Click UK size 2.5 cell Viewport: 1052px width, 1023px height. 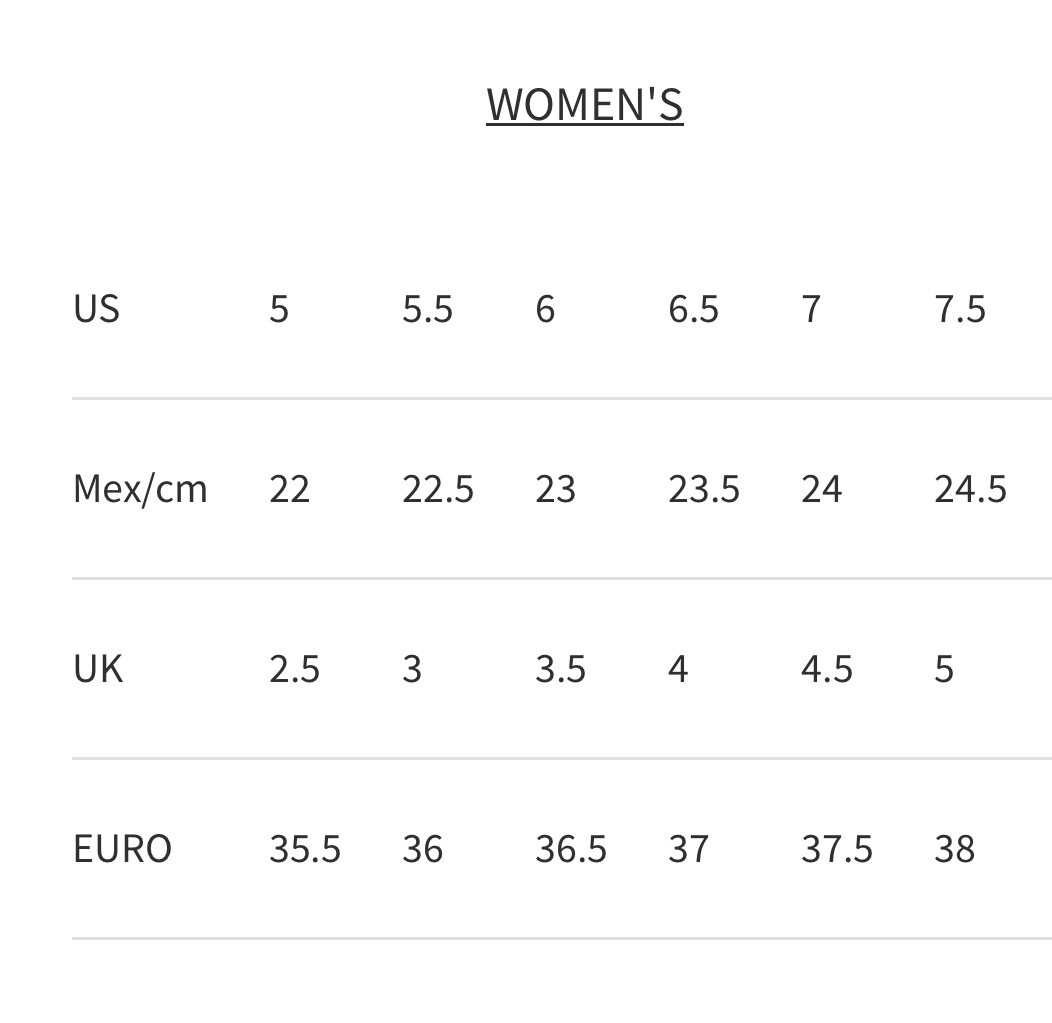tap(295, 669)
